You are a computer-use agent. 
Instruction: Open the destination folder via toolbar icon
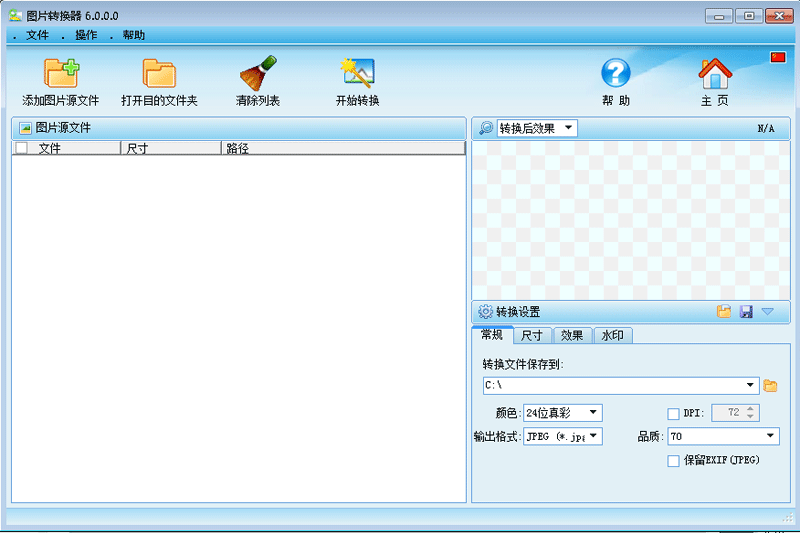[159, 73]
